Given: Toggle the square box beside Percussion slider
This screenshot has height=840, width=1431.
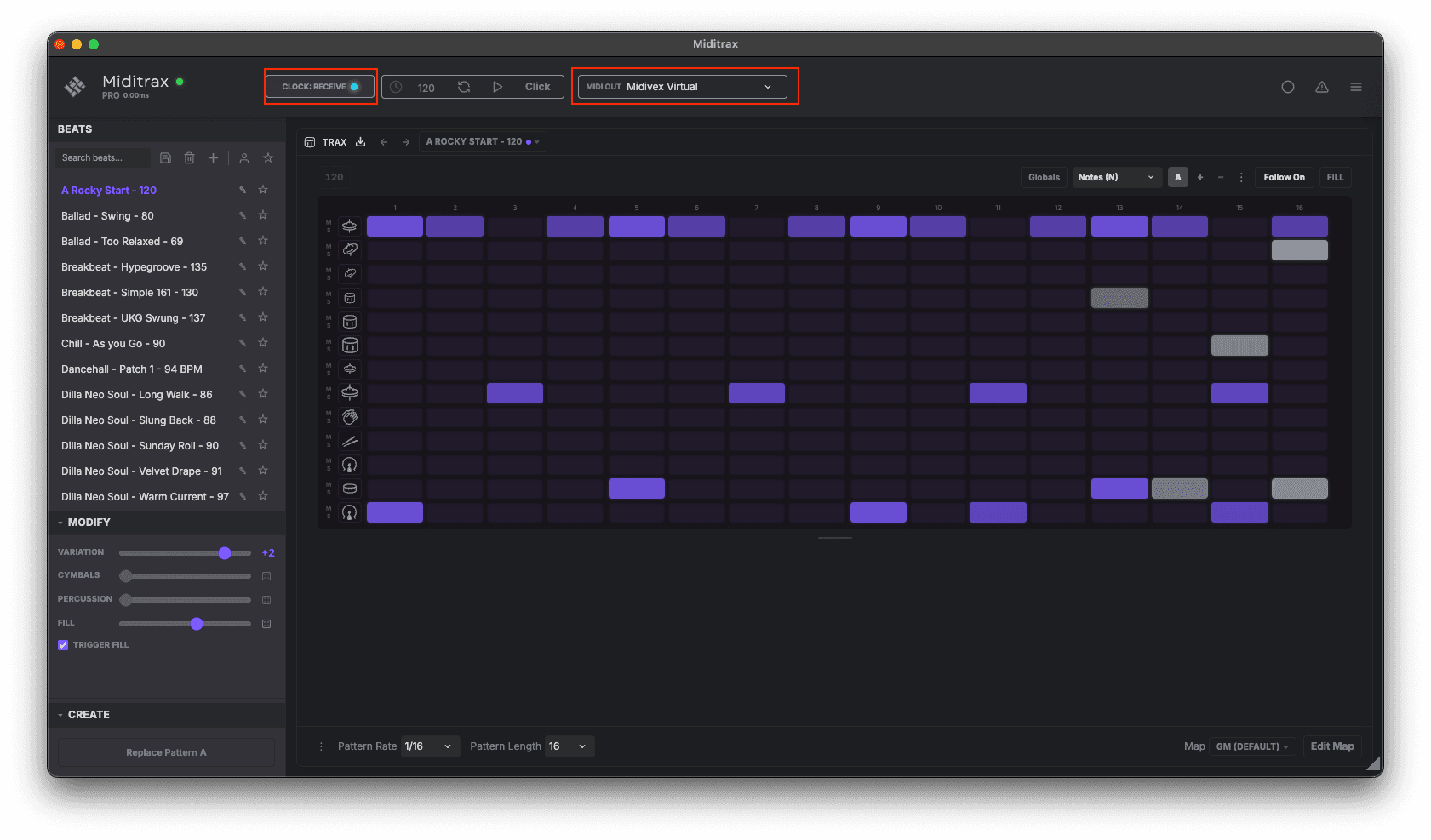Looking at the screenshot, I should coord(266,600).
